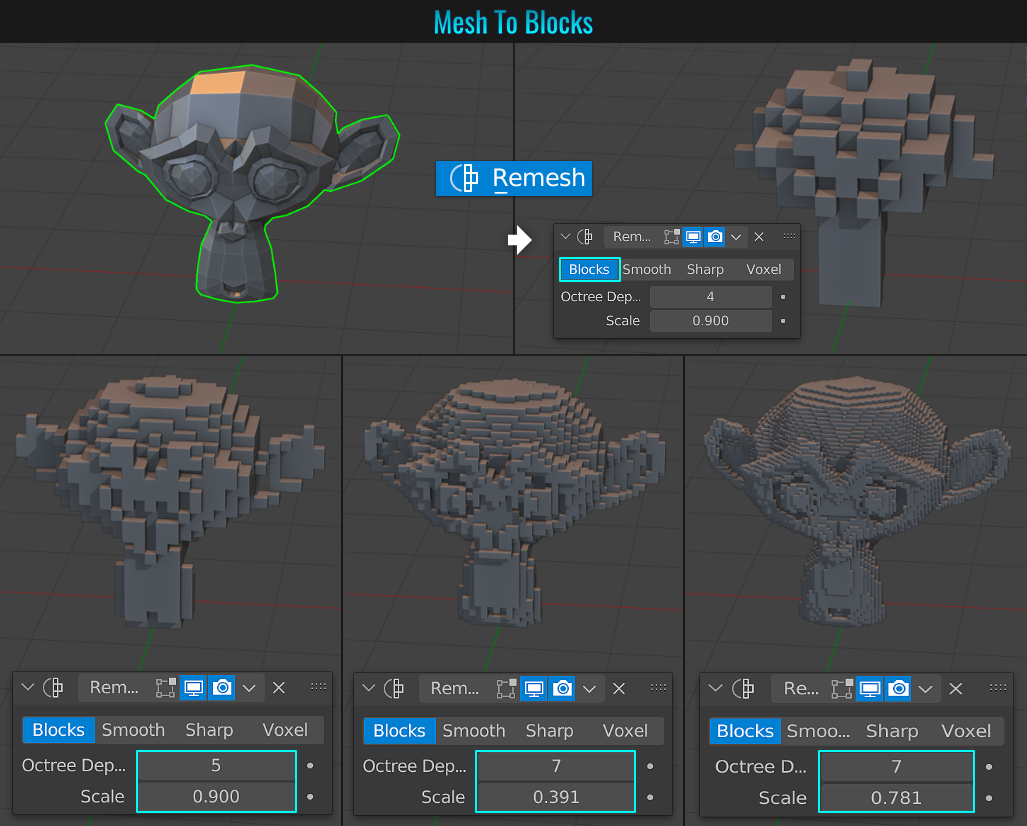Click Octree Depth field showing 5
Screen dimensions: 1027x826
pos(216,766)
